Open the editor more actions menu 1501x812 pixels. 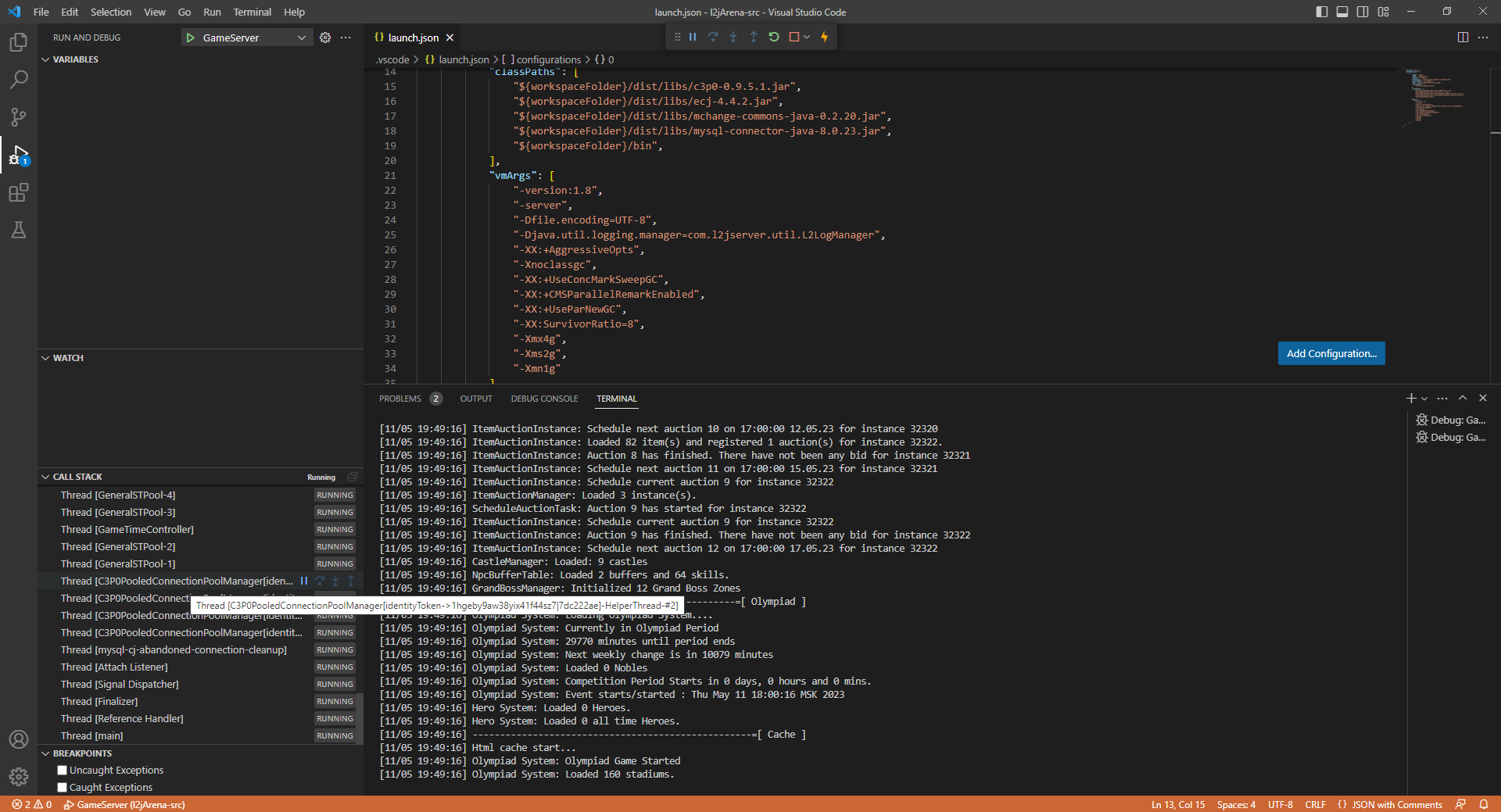coord(1483,38)
